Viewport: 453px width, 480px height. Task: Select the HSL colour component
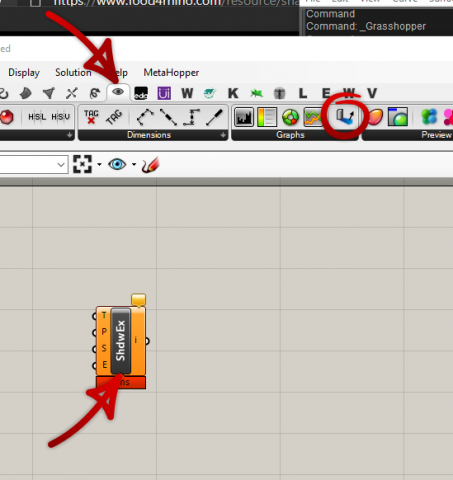37,117
